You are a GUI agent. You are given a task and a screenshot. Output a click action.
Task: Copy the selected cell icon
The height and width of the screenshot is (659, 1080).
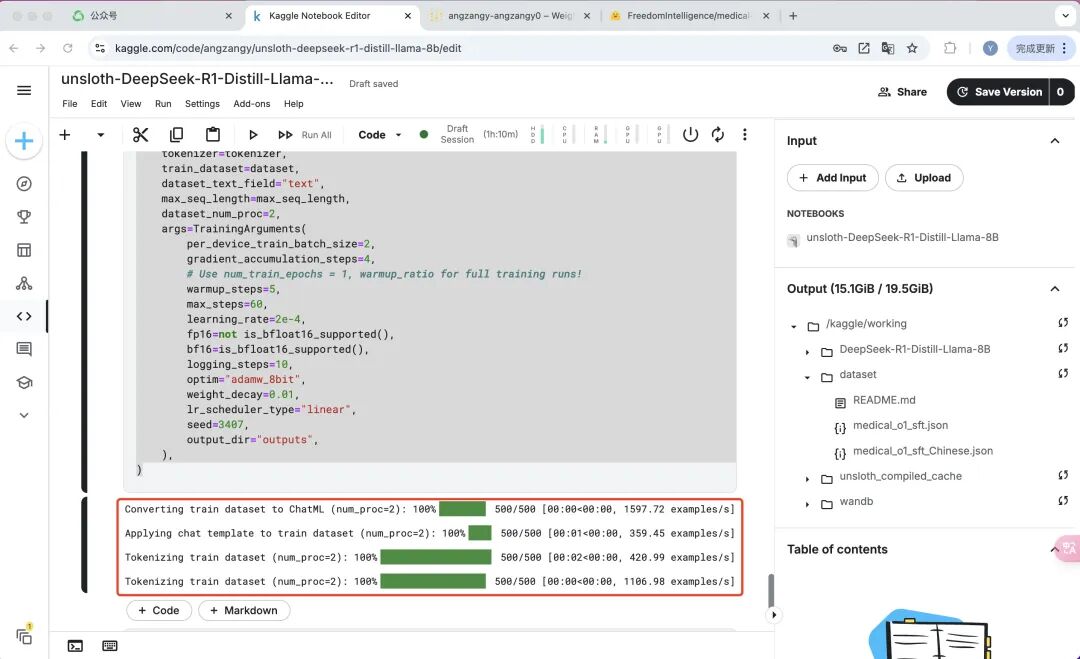tap(176, 135)
